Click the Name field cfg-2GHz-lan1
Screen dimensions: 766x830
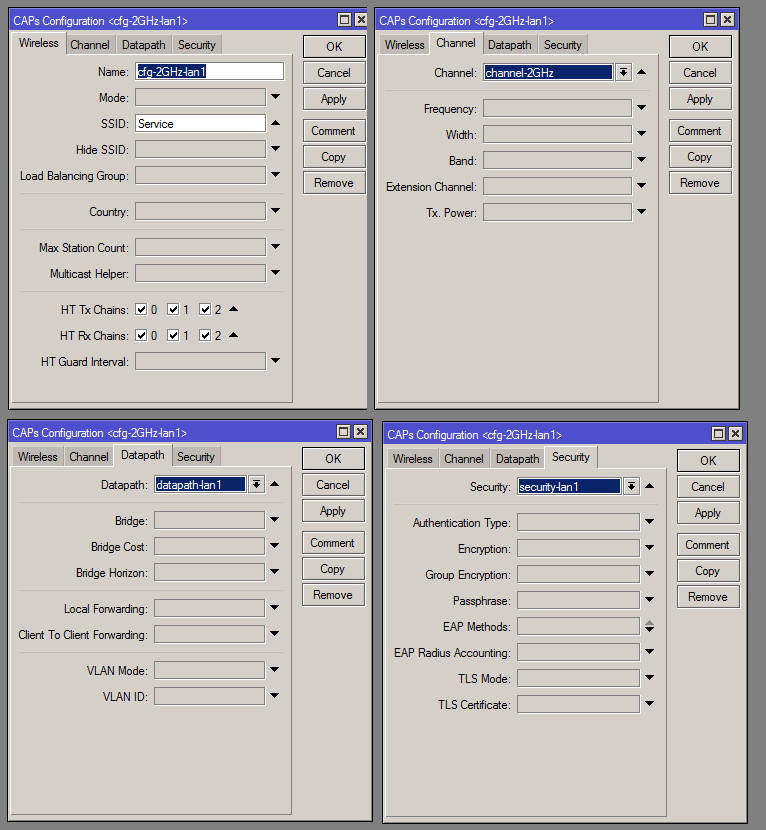tap(209, 71)
